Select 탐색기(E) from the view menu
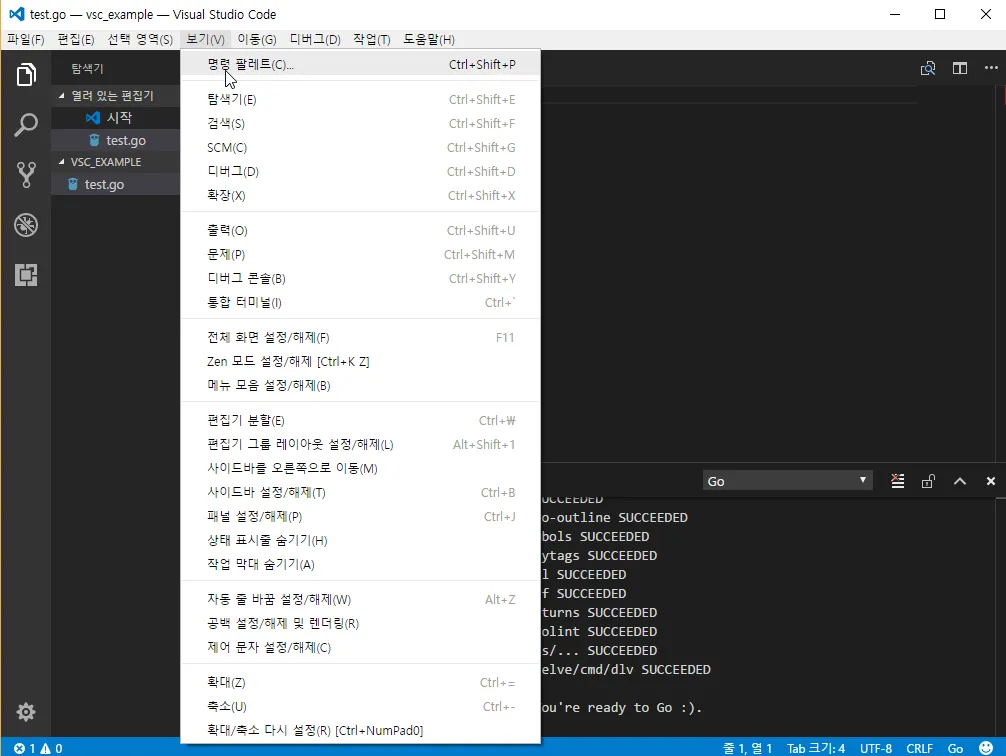This screenshot has width=1006, height=756. point(361,99)
